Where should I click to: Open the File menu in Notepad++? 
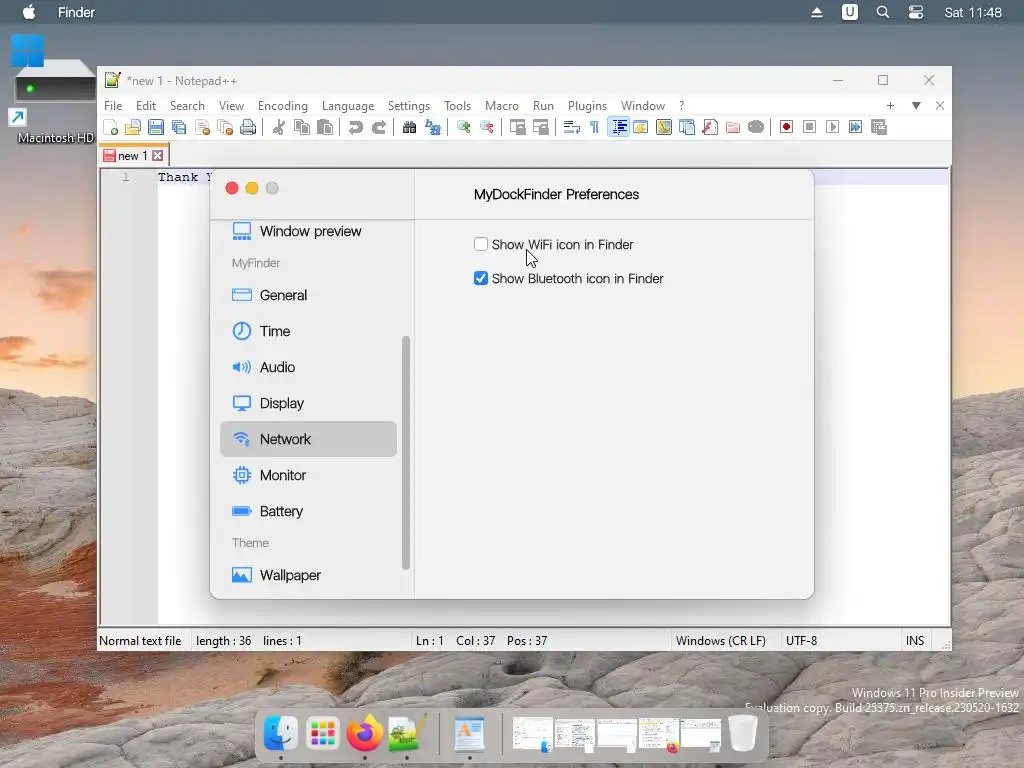point(113,106)
